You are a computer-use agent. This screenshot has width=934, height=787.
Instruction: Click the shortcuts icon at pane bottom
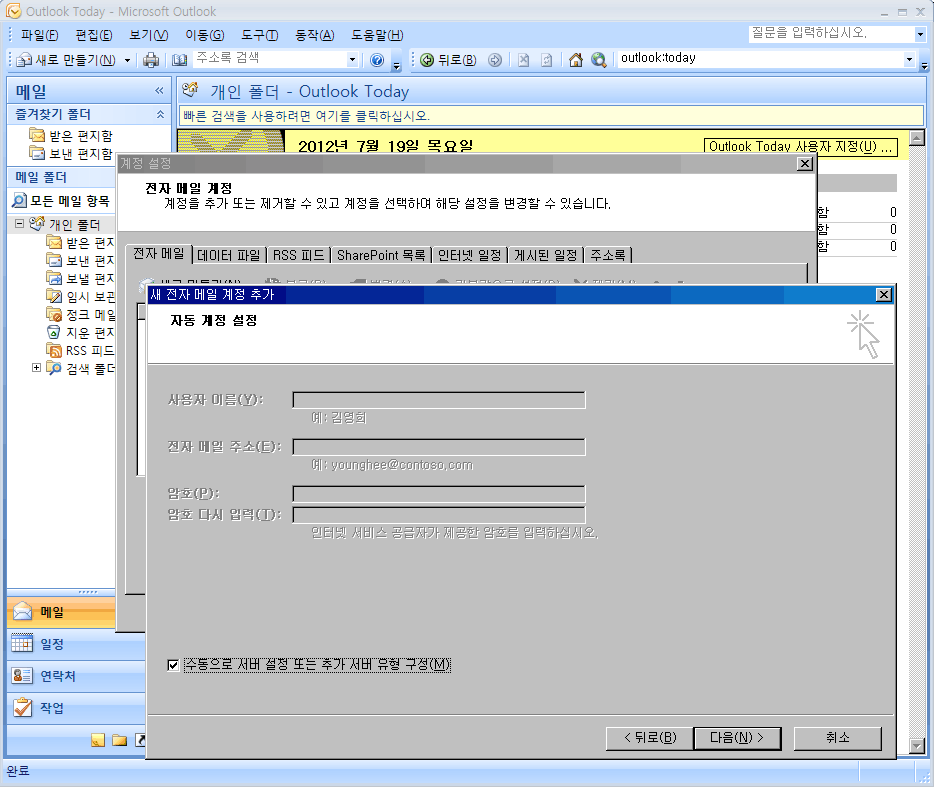[x=141, y=740]
